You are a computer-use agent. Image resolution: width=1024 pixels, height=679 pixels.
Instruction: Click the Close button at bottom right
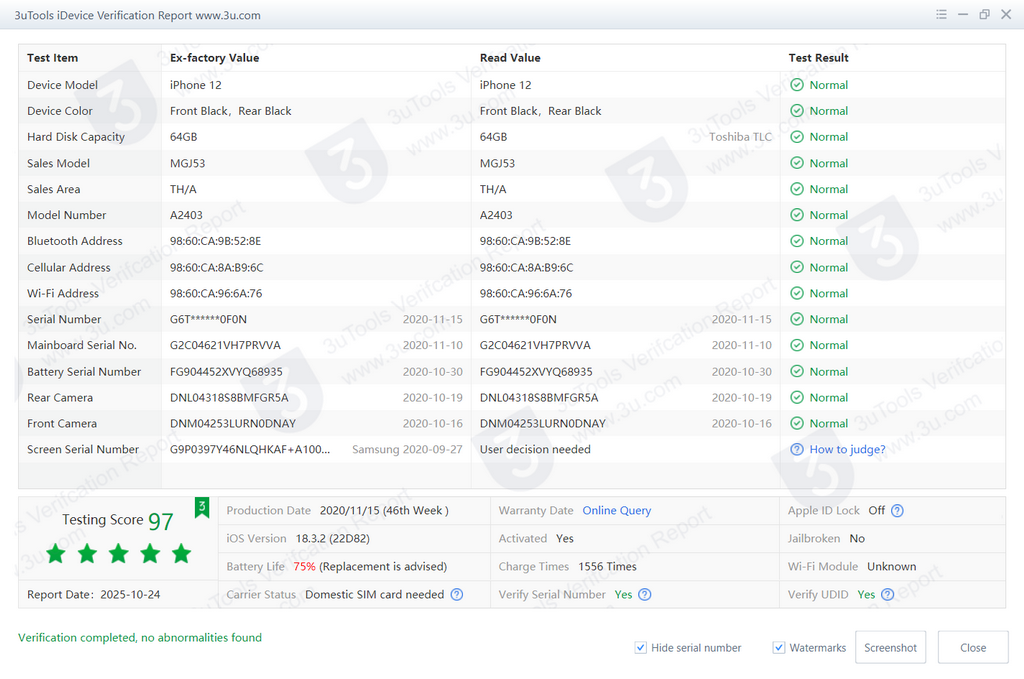[x=973, y=648]
